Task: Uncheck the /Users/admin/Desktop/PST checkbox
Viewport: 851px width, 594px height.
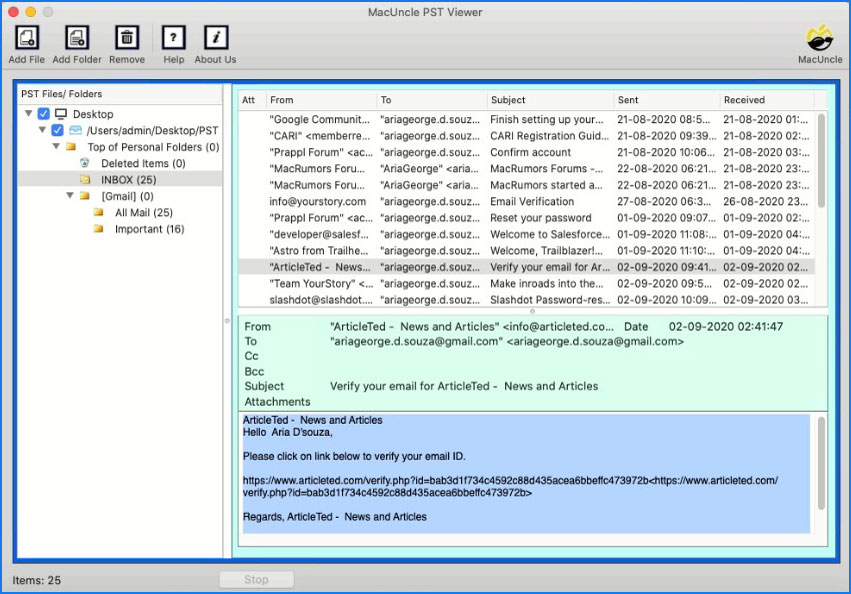Action: (x=55, y=130)
